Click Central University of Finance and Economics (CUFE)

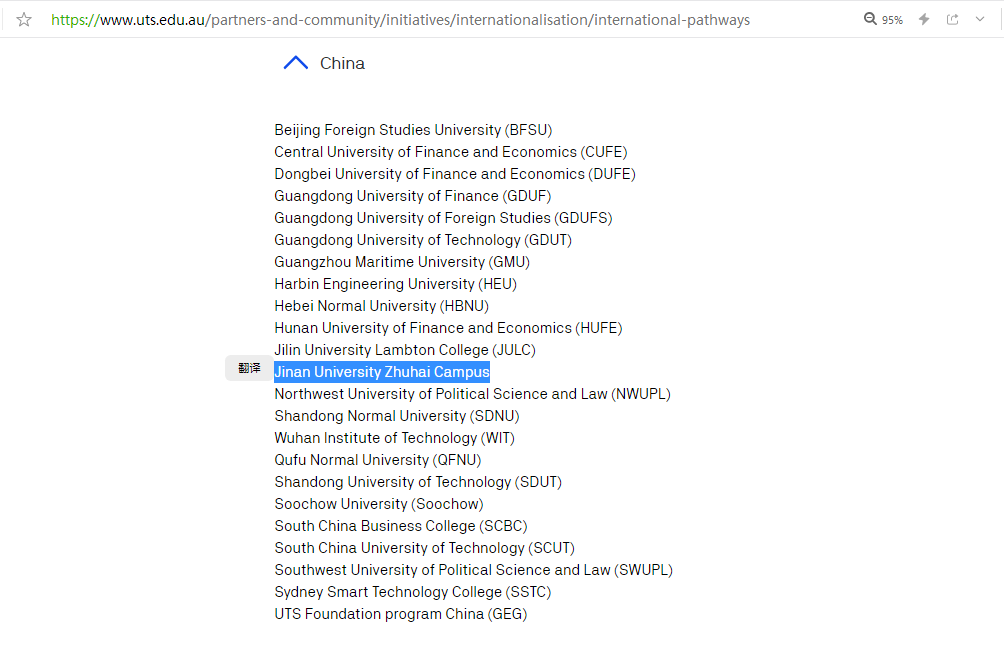(x=451, y=152)
